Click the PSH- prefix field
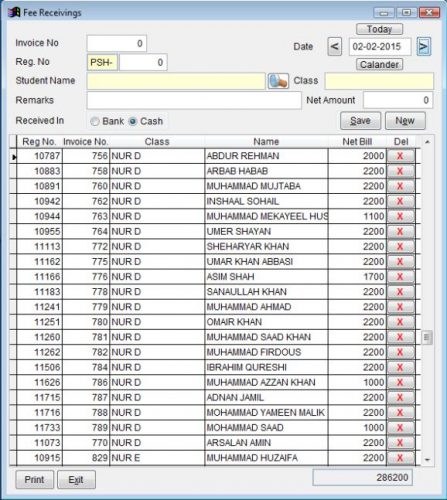447x500 pixels. pos(102,62)
